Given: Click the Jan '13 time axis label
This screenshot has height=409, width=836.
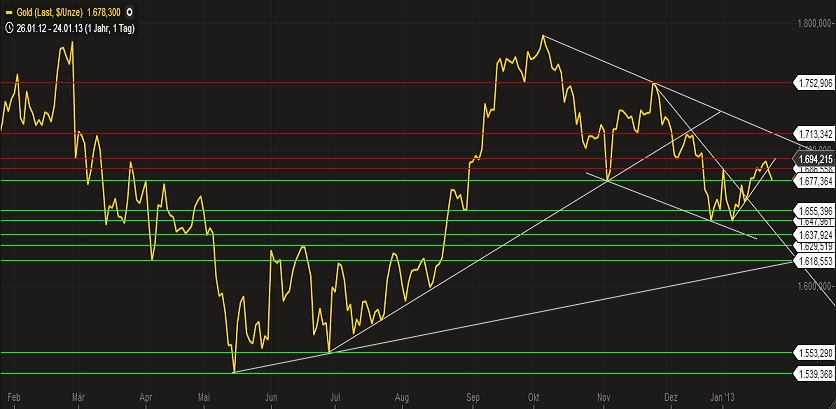Looking at the screenshot, I should coord(720,397).
